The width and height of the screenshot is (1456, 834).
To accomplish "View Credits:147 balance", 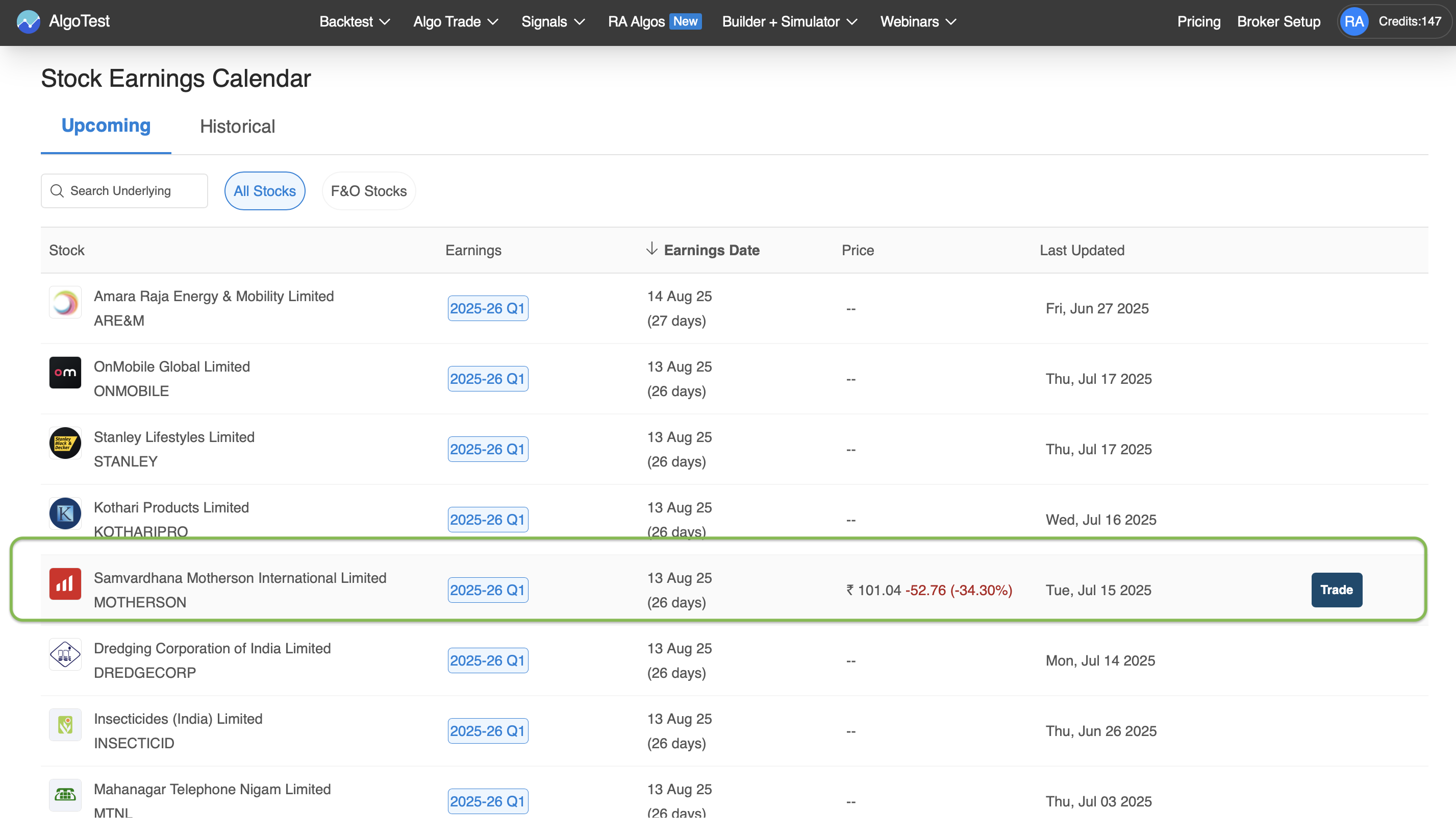I will (x=1410, y=22).
